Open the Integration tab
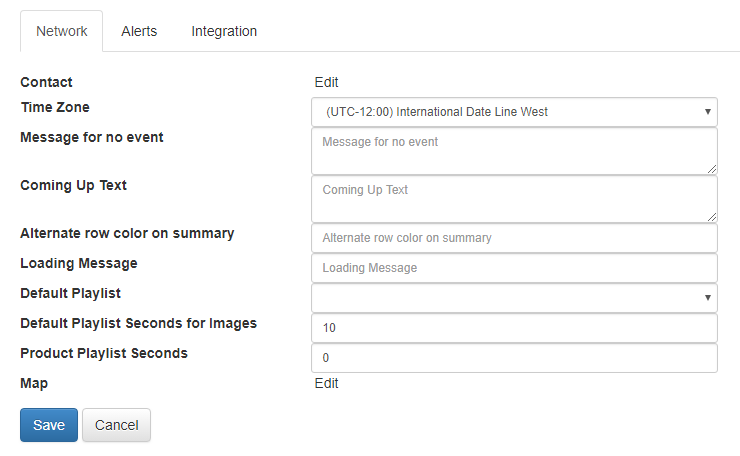Image resolution: width=740 pixels, height=456 pixels. pos(224,31)
